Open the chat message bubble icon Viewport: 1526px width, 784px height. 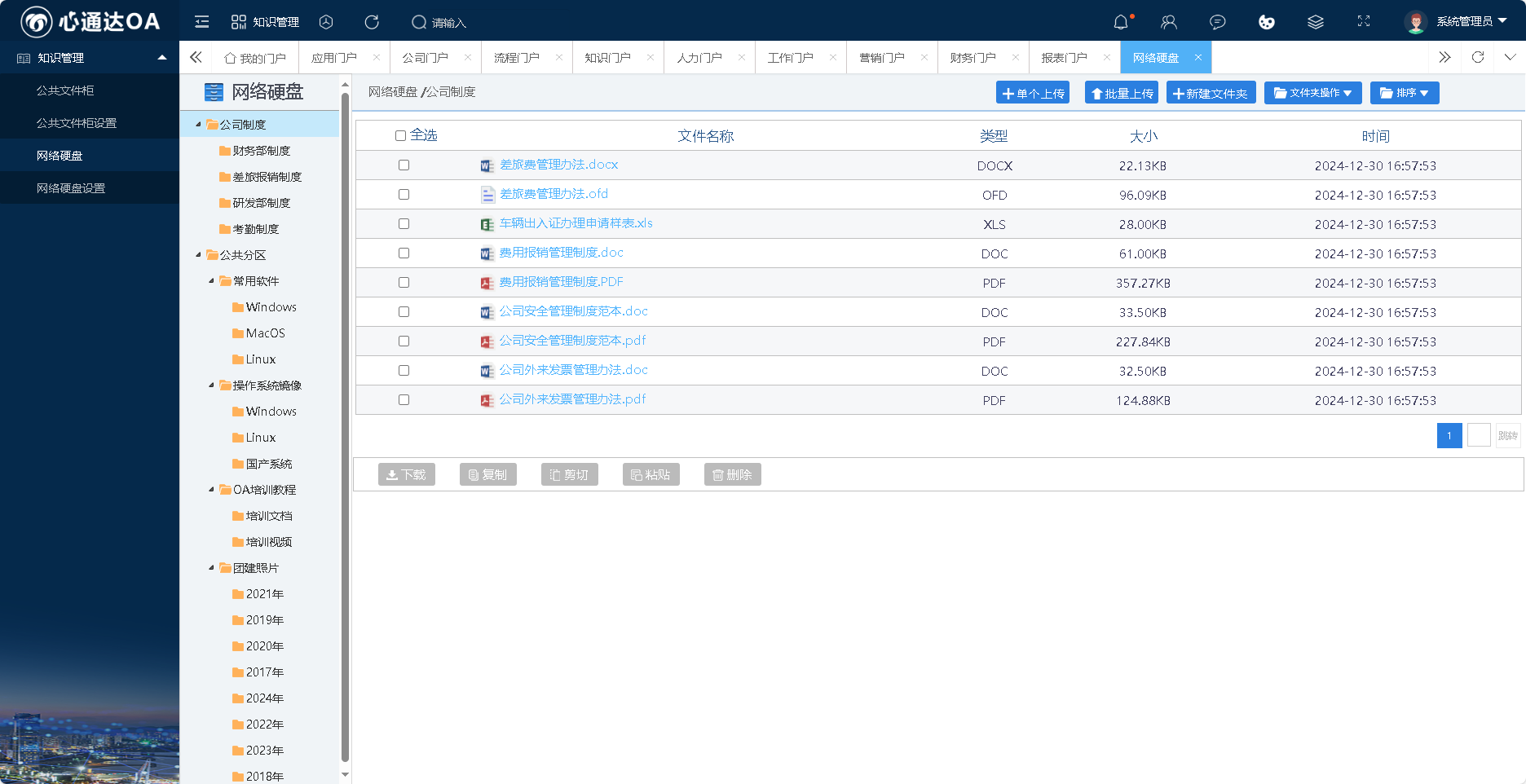pyautogui.click(x=1217, y=22)
